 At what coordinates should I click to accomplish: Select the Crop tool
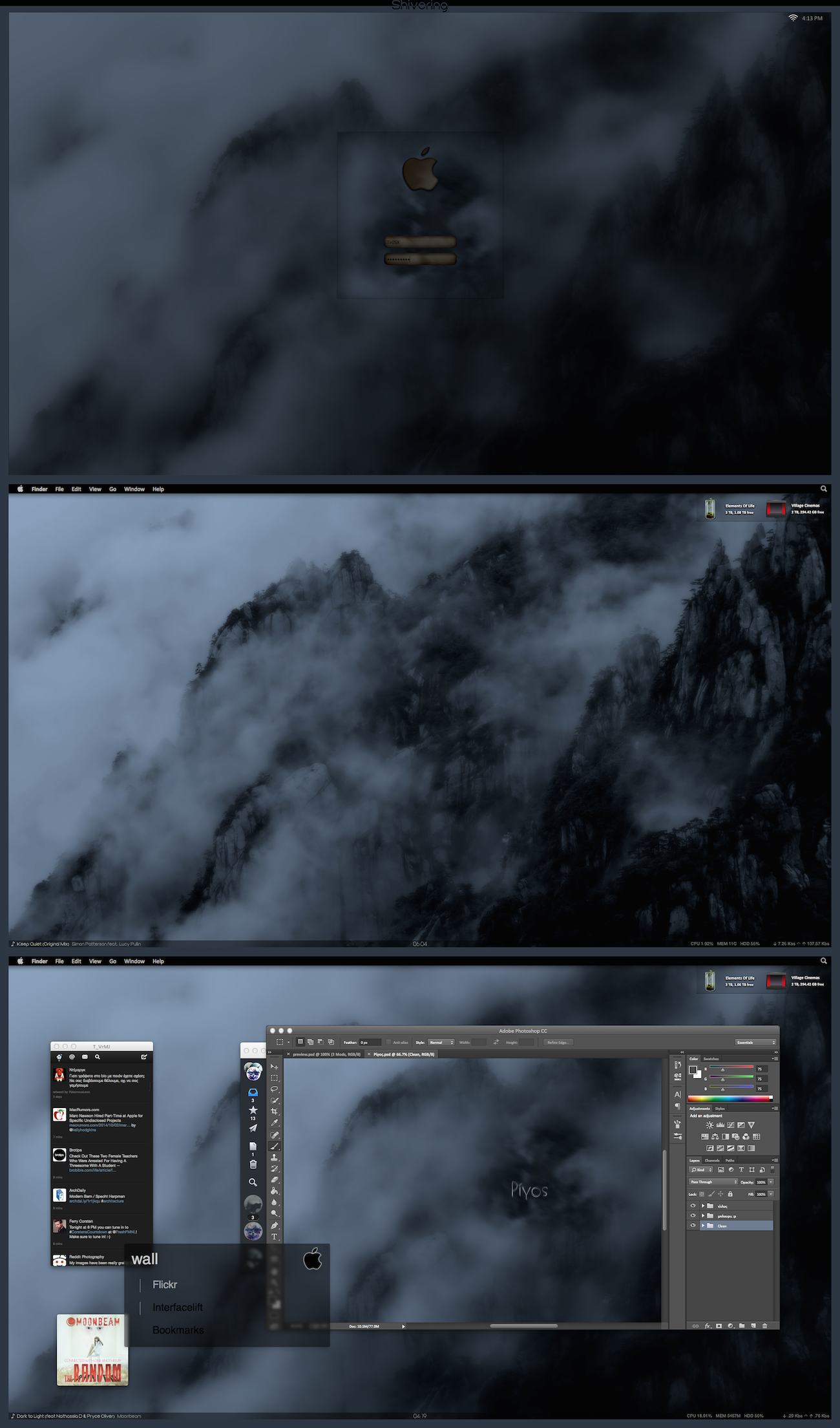[275, 1111]
